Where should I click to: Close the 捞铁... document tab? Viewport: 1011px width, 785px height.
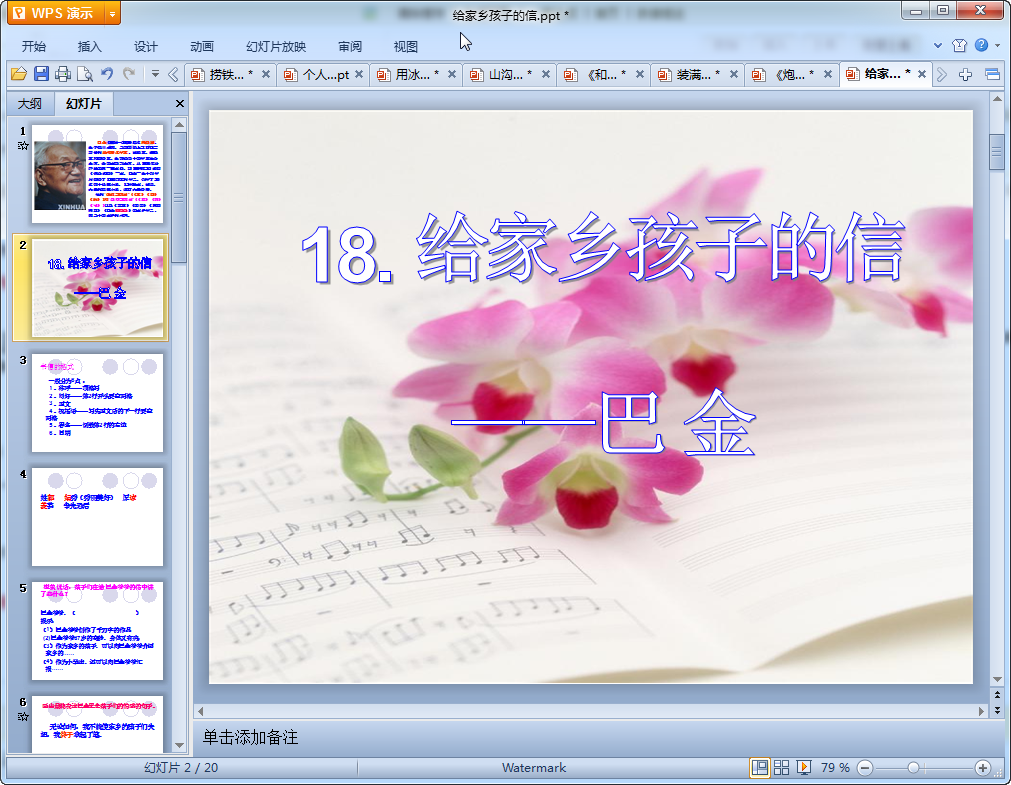tap(266, 75)
